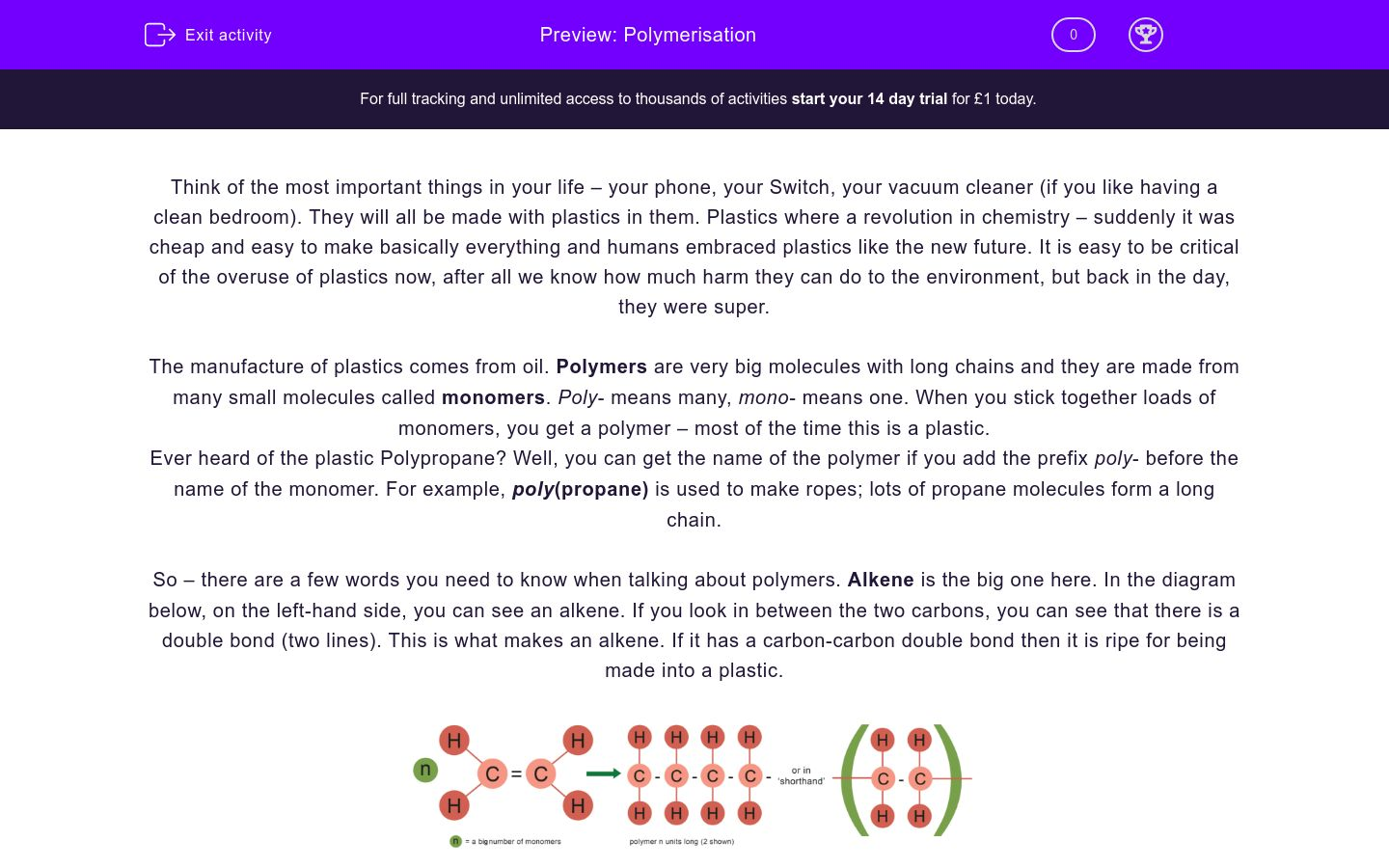Select a hydrogen atom in the polymer chain

coord(639,736)
